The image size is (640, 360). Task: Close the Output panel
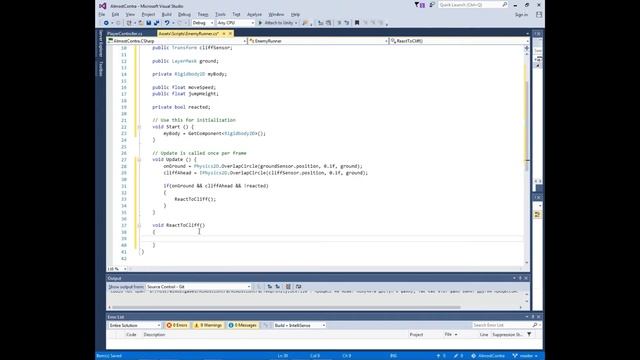pos(526,278)
